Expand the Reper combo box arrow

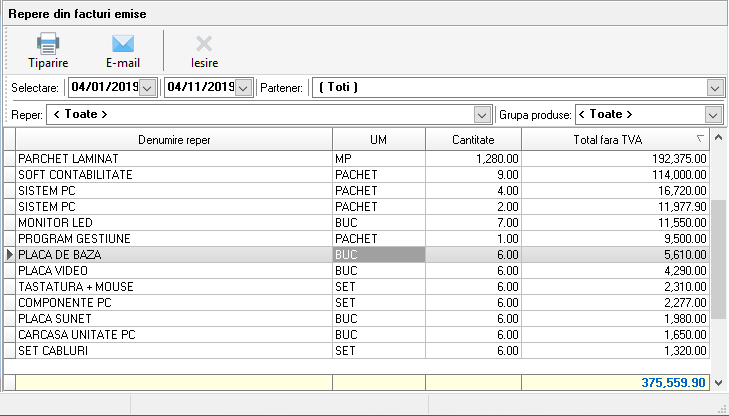click(x=485, y=114)
